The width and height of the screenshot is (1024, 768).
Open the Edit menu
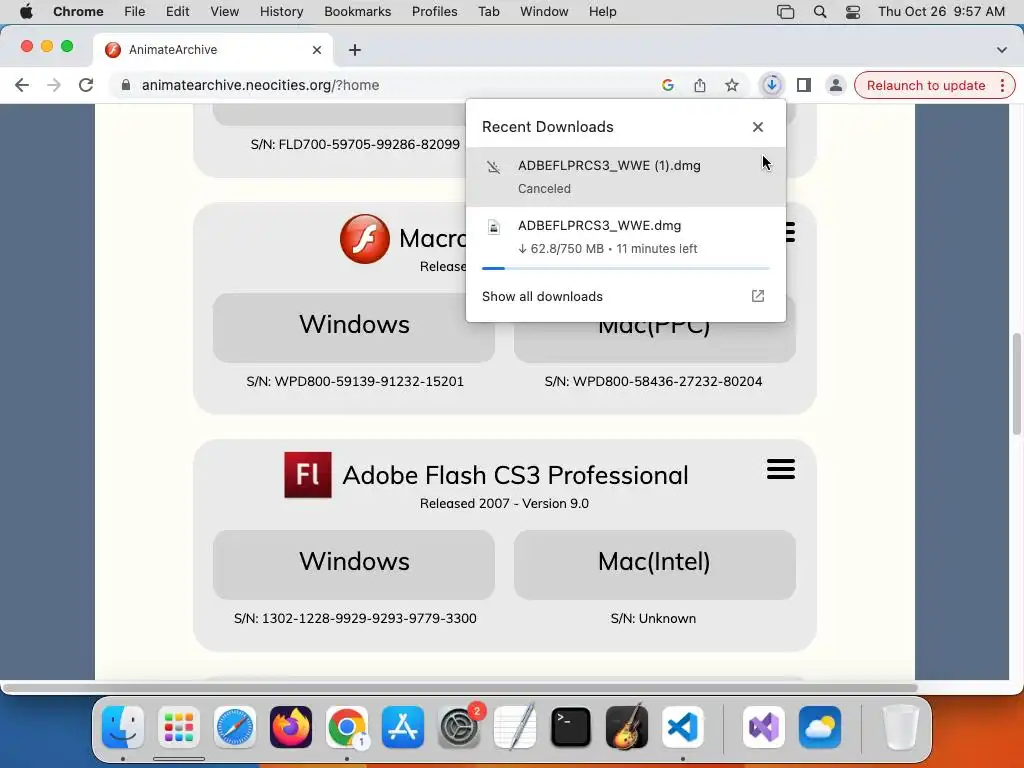(177, 12)
